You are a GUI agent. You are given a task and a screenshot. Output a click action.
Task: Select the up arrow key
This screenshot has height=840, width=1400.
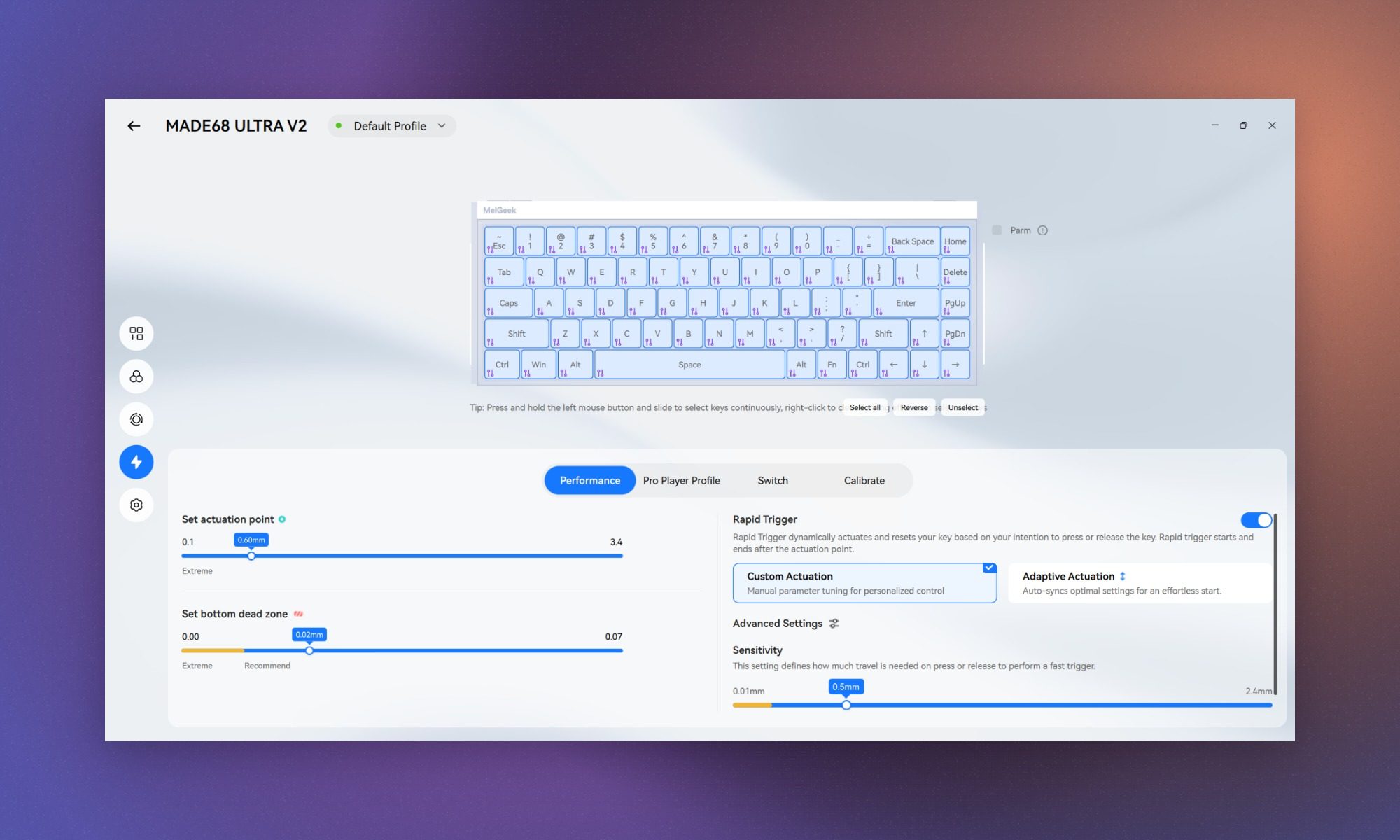(925, 334)
